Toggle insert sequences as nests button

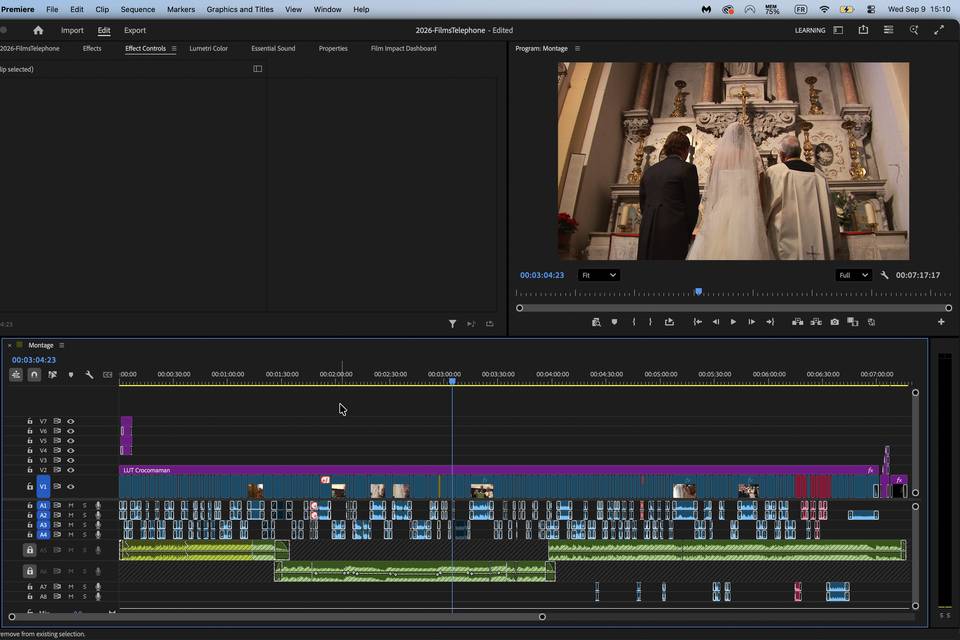point(16,374)
